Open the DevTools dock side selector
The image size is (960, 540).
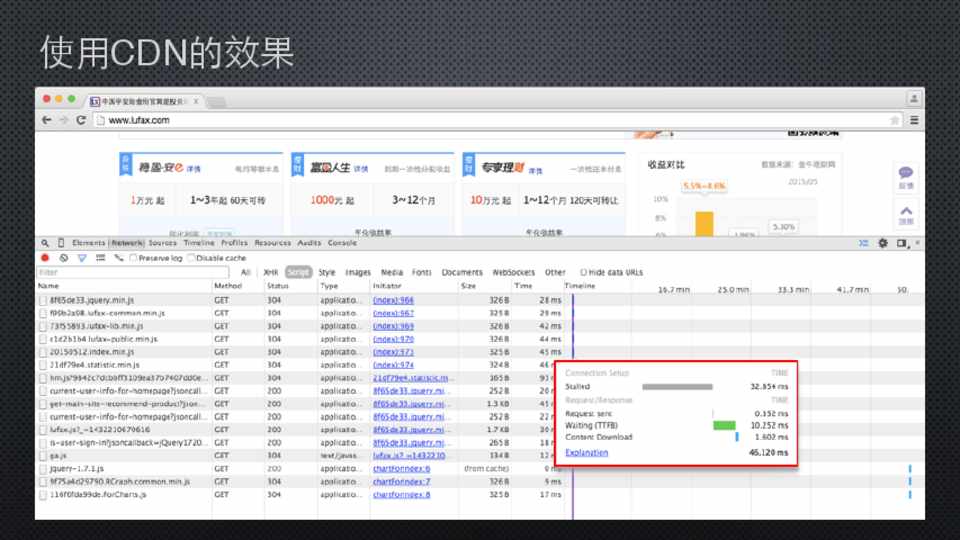pos(901,243)
